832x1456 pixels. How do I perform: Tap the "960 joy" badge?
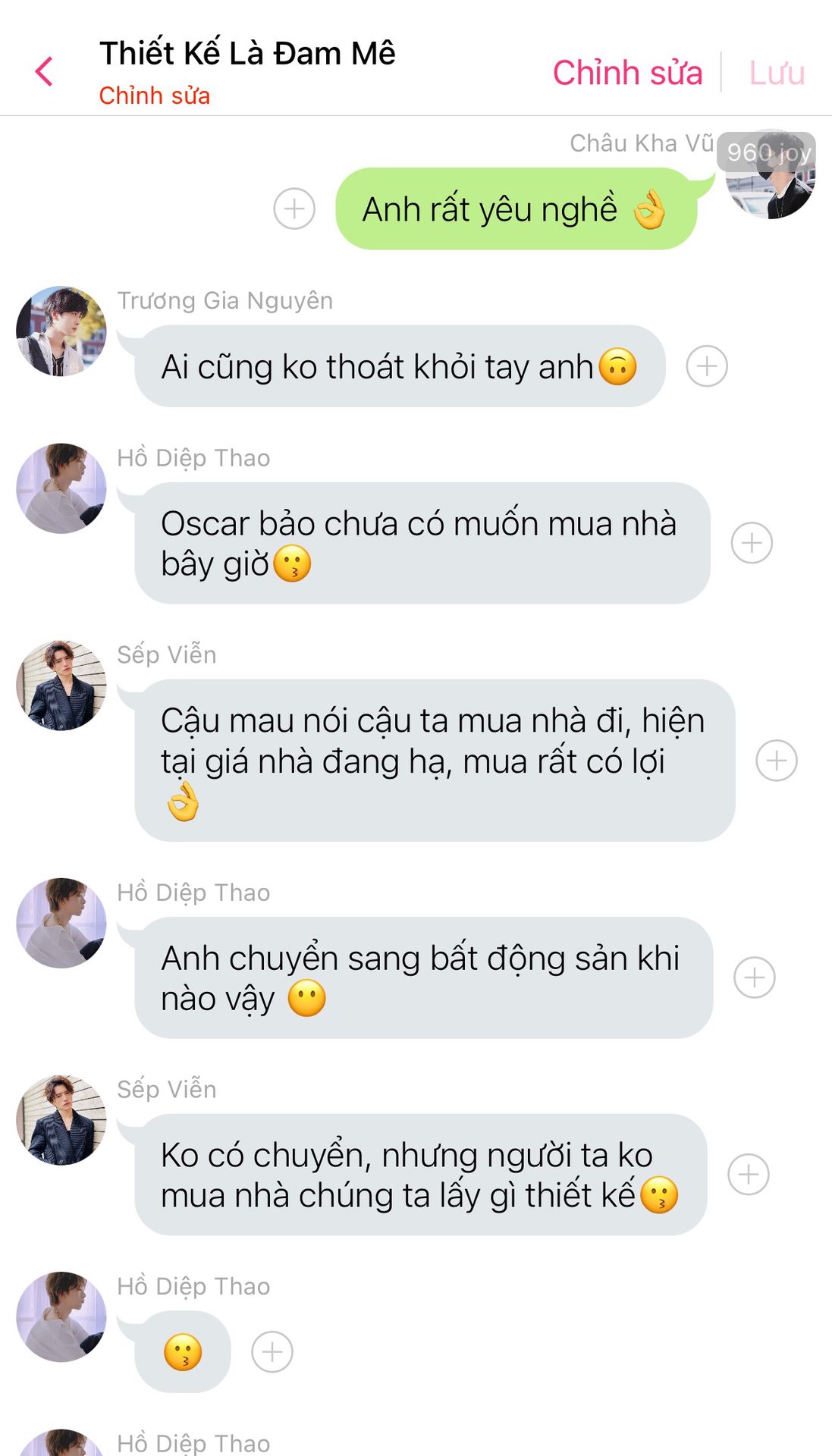(x=768, y=152)
